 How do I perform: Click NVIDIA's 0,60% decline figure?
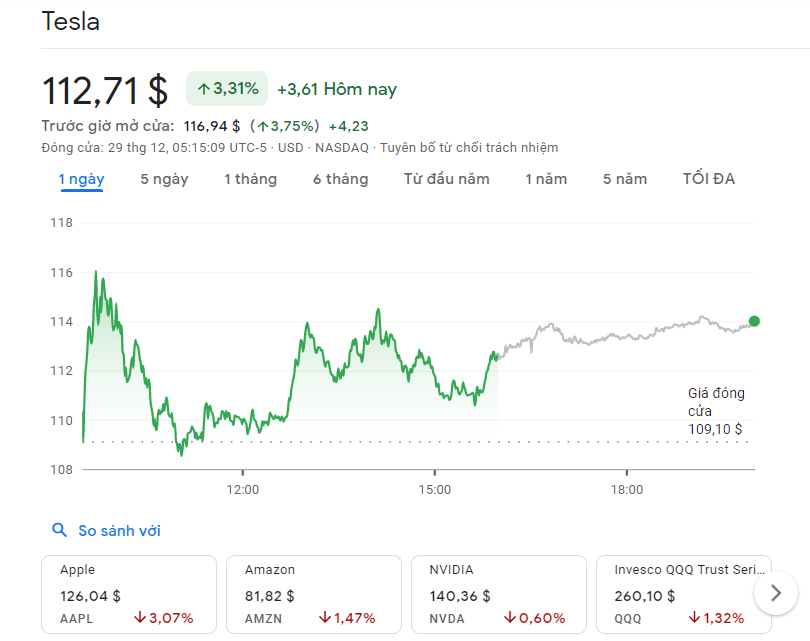pos(535,618)
